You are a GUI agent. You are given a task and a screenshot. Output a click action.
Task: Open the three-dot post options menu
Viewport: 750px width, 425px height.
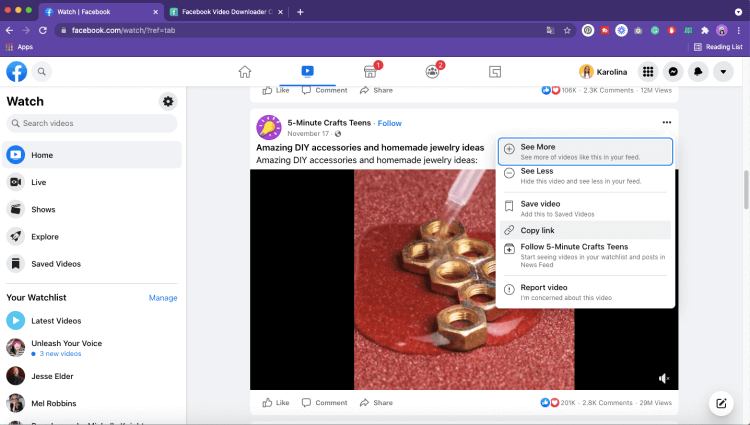coord(667,122)
